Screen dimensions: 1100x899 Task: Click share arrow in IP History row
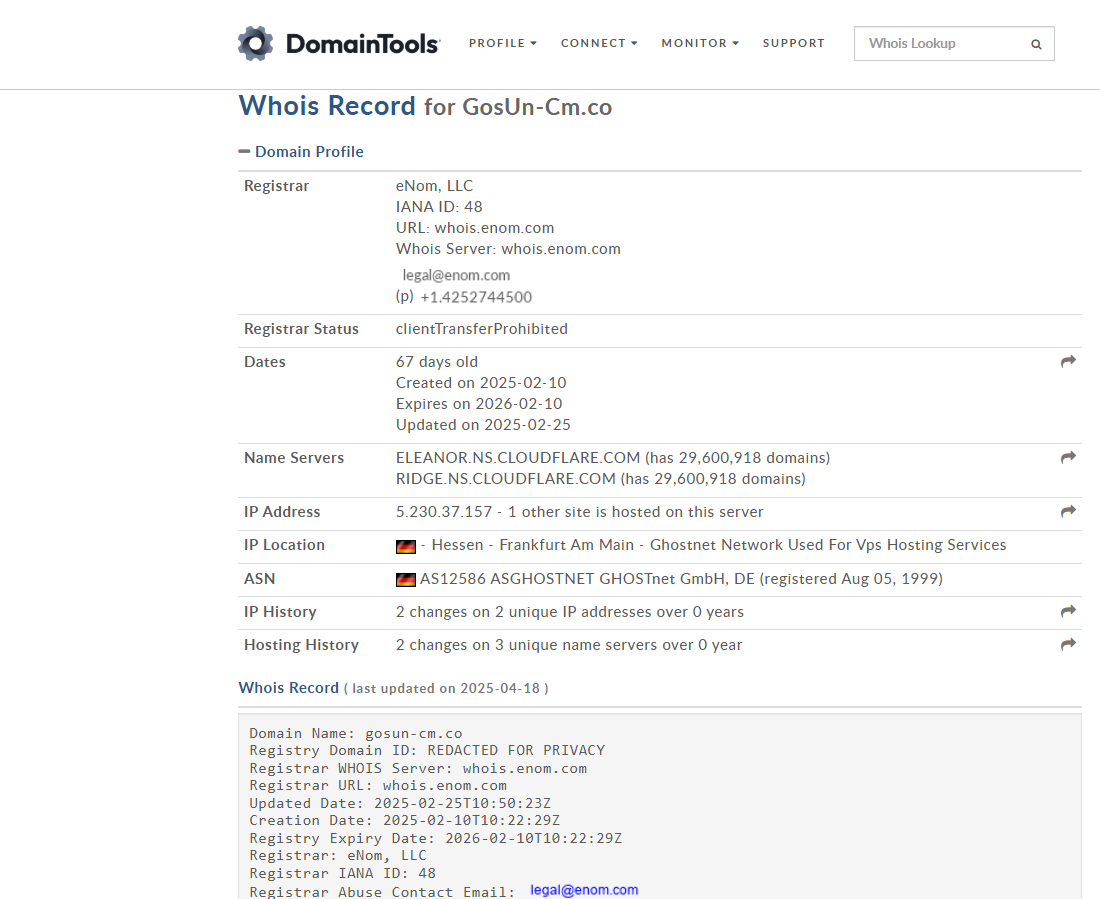pos(1068,611)
